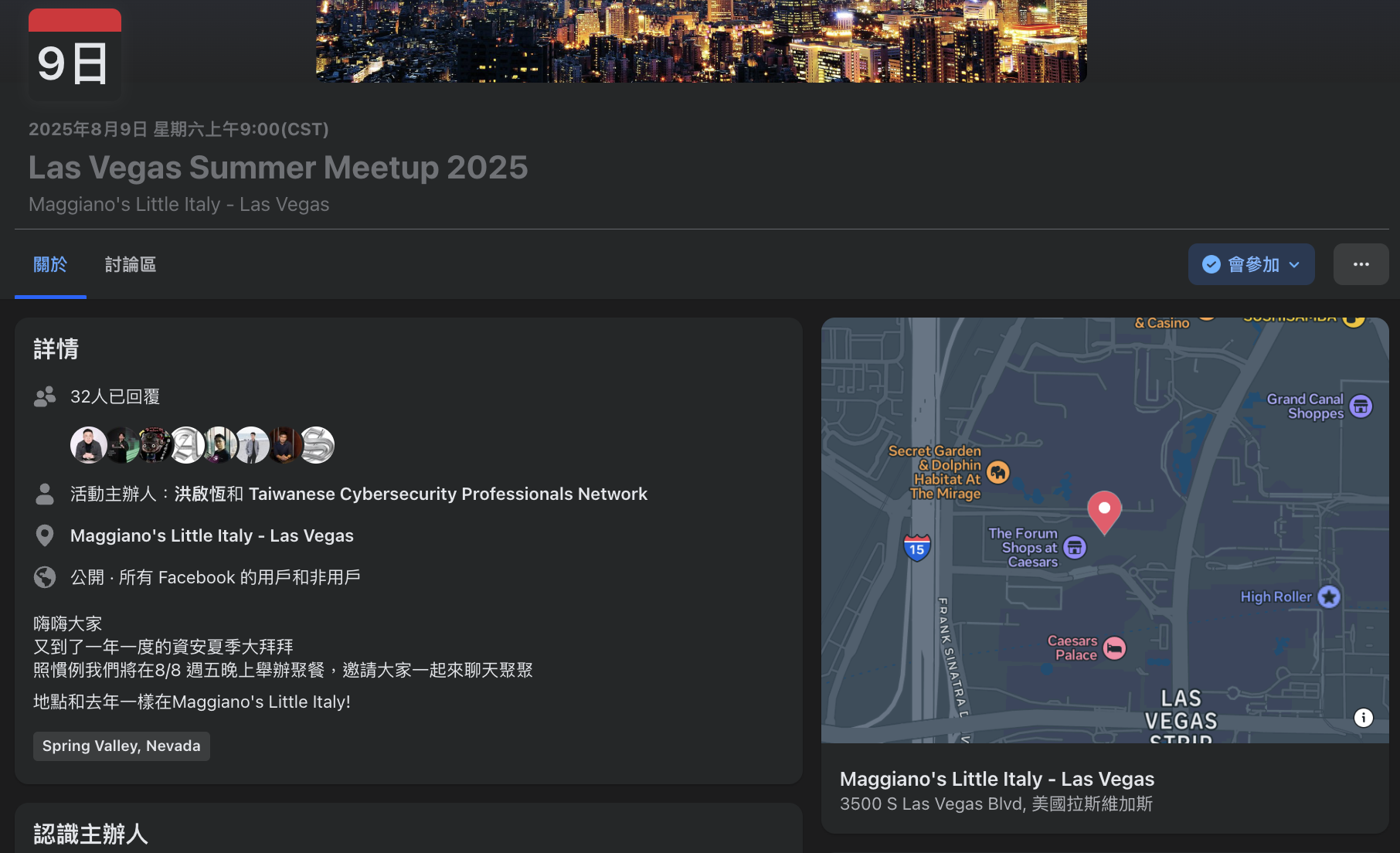1400x853 pixels.
Task: Switch to the 討論區 tab
Action: [131, 265]
